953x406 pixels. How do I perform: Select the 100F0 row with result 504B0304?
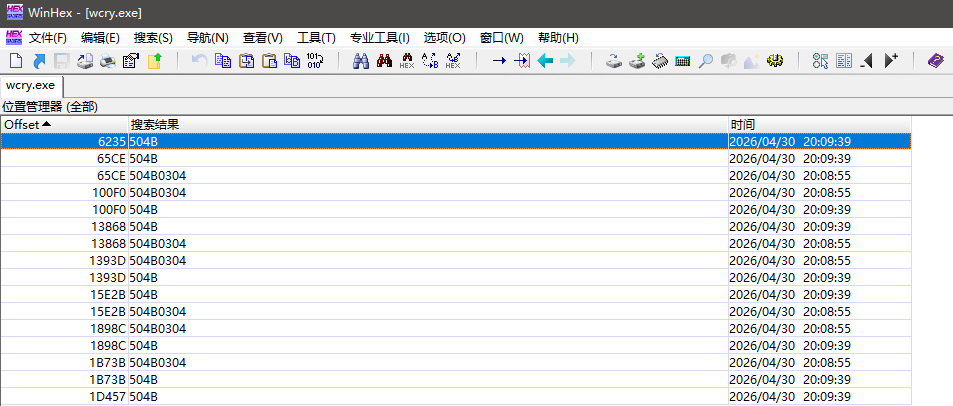[x=456, y=193]
